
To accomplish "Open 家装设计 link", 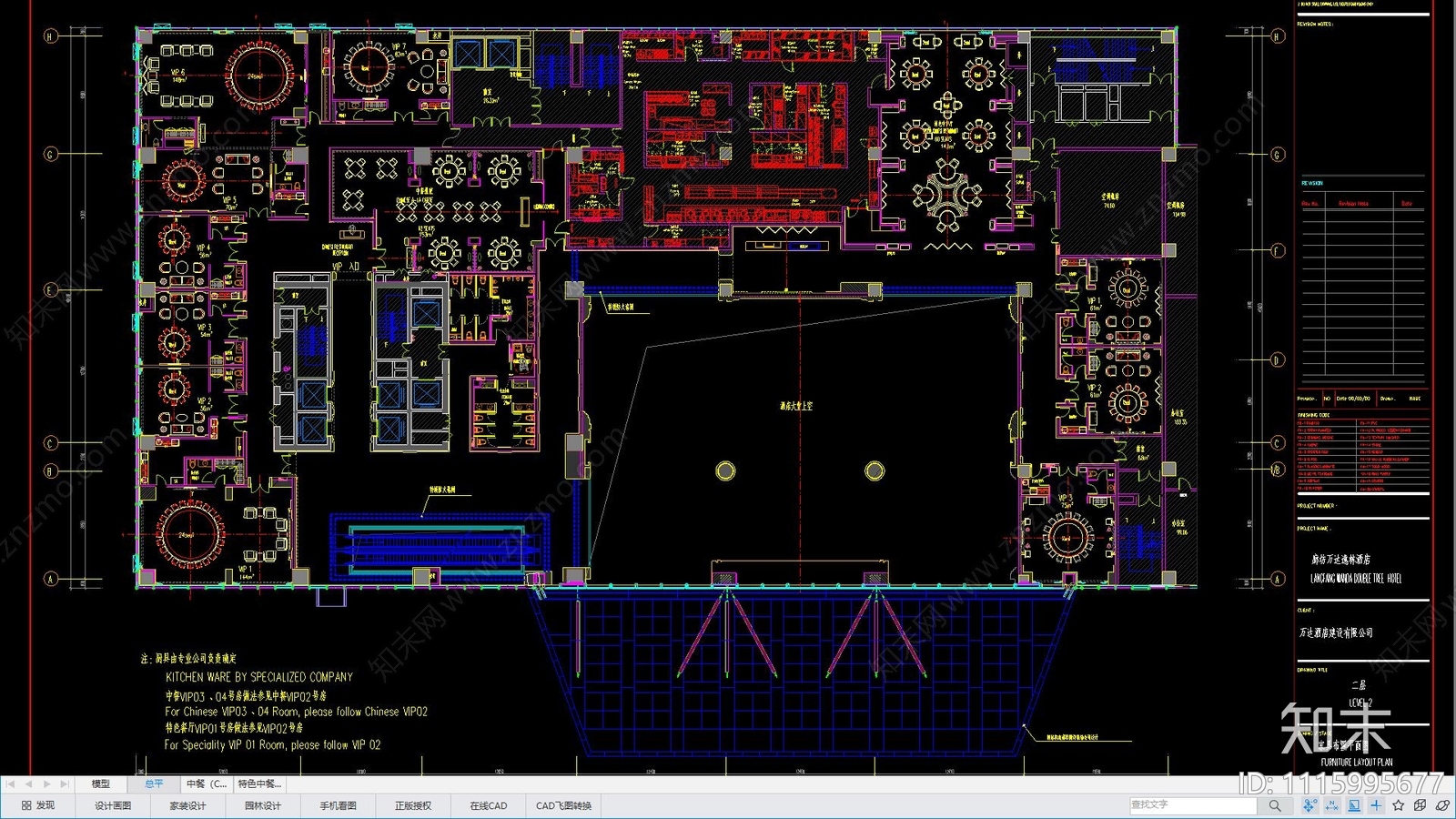I will [x=187, y=805].
